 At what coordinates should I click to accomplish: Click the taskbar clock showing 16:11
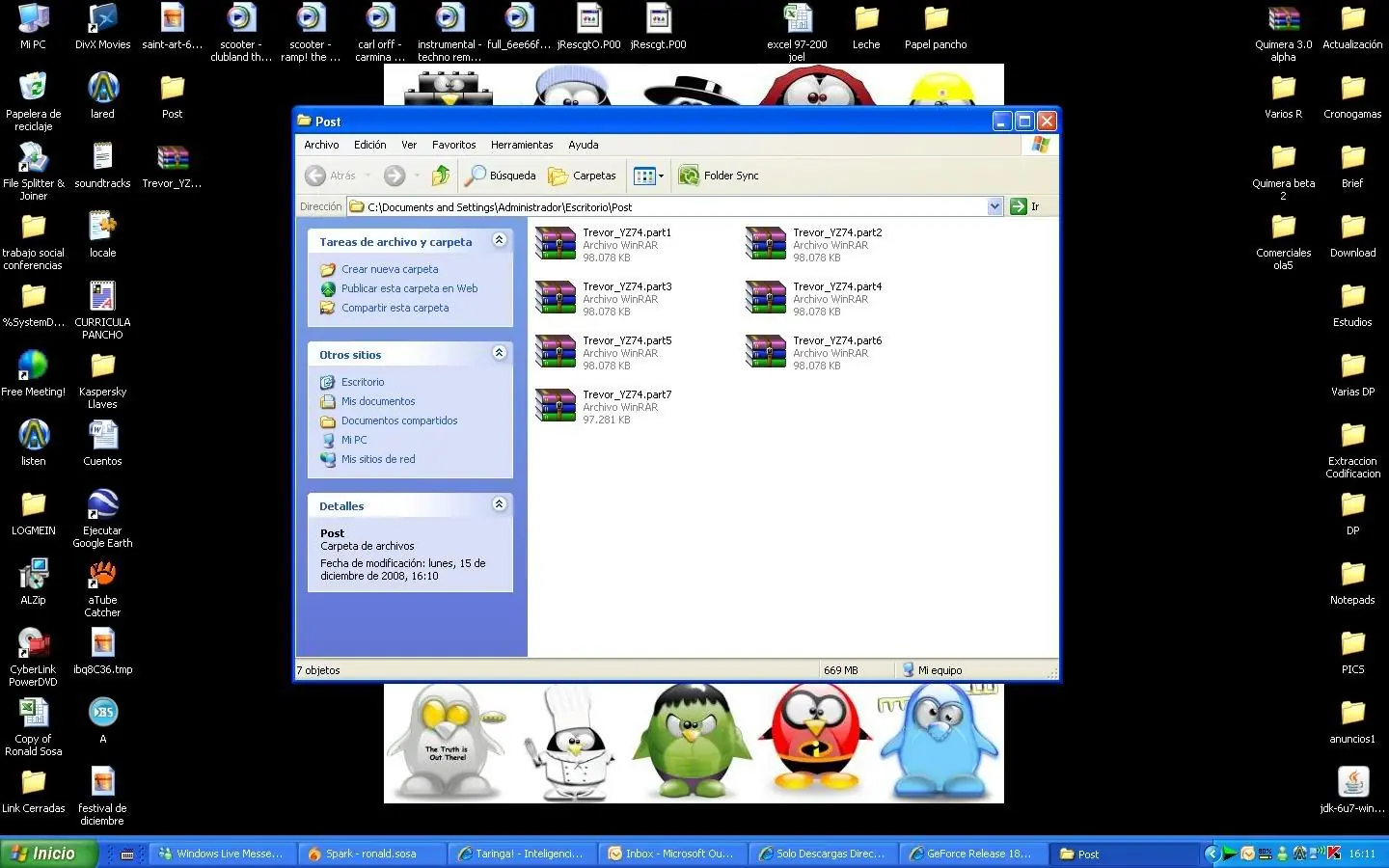tap(1362, 854)
